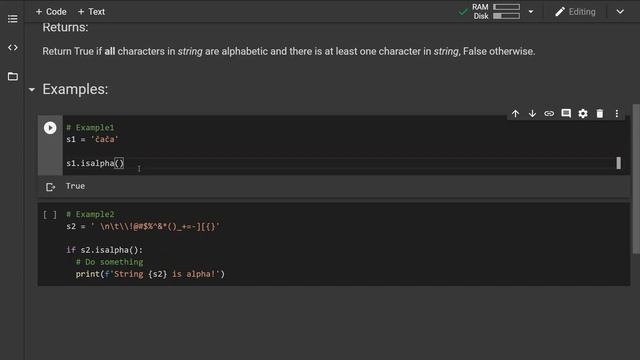Click the print statement line in Example2
Screen dimensions: 640x360
(150, 274)
